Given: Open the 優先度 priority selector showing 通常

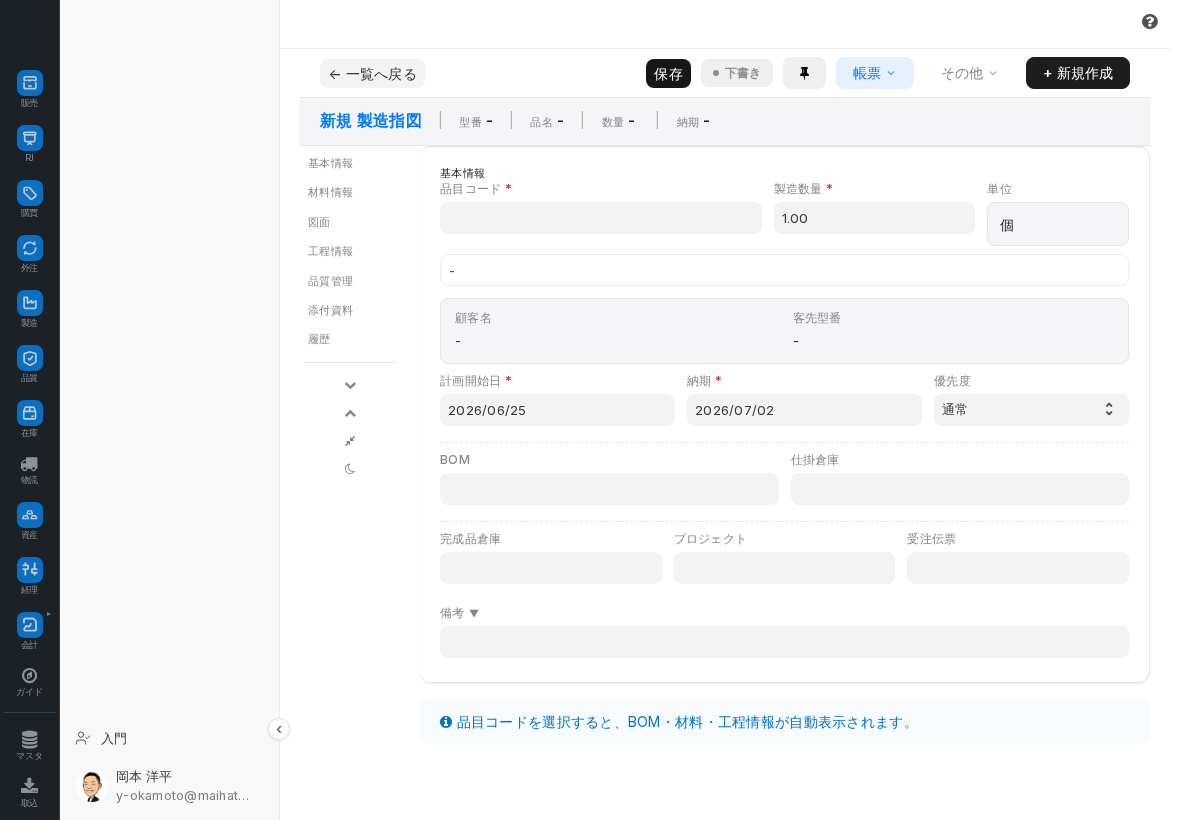Looking at the screenshot, I should (x=1030, y=410).
